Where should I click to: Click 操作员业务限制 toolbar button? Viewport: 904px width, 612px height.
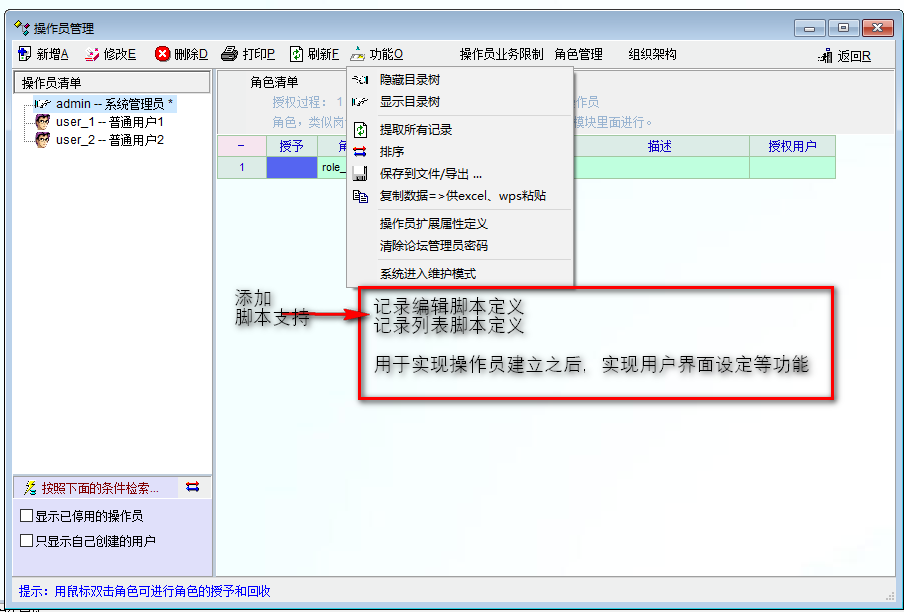point(501,54)
